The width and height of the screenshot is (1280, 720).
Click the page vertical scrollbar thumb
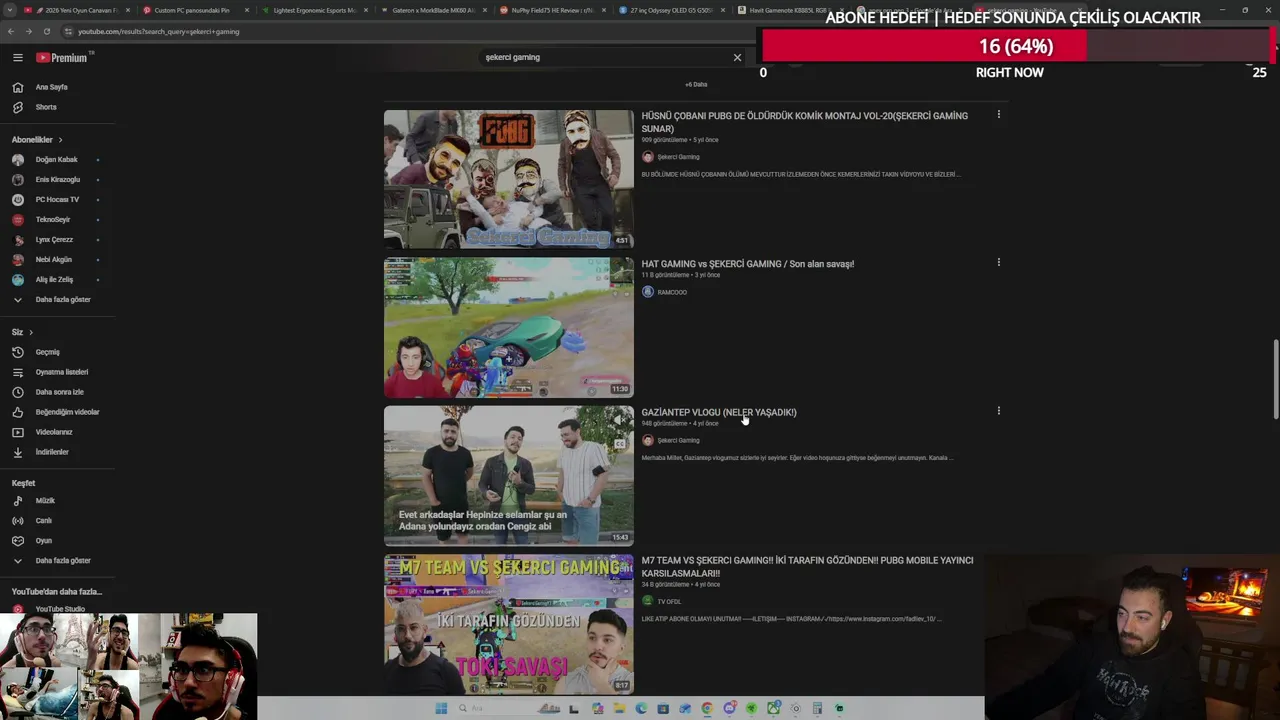(1275, 380)
